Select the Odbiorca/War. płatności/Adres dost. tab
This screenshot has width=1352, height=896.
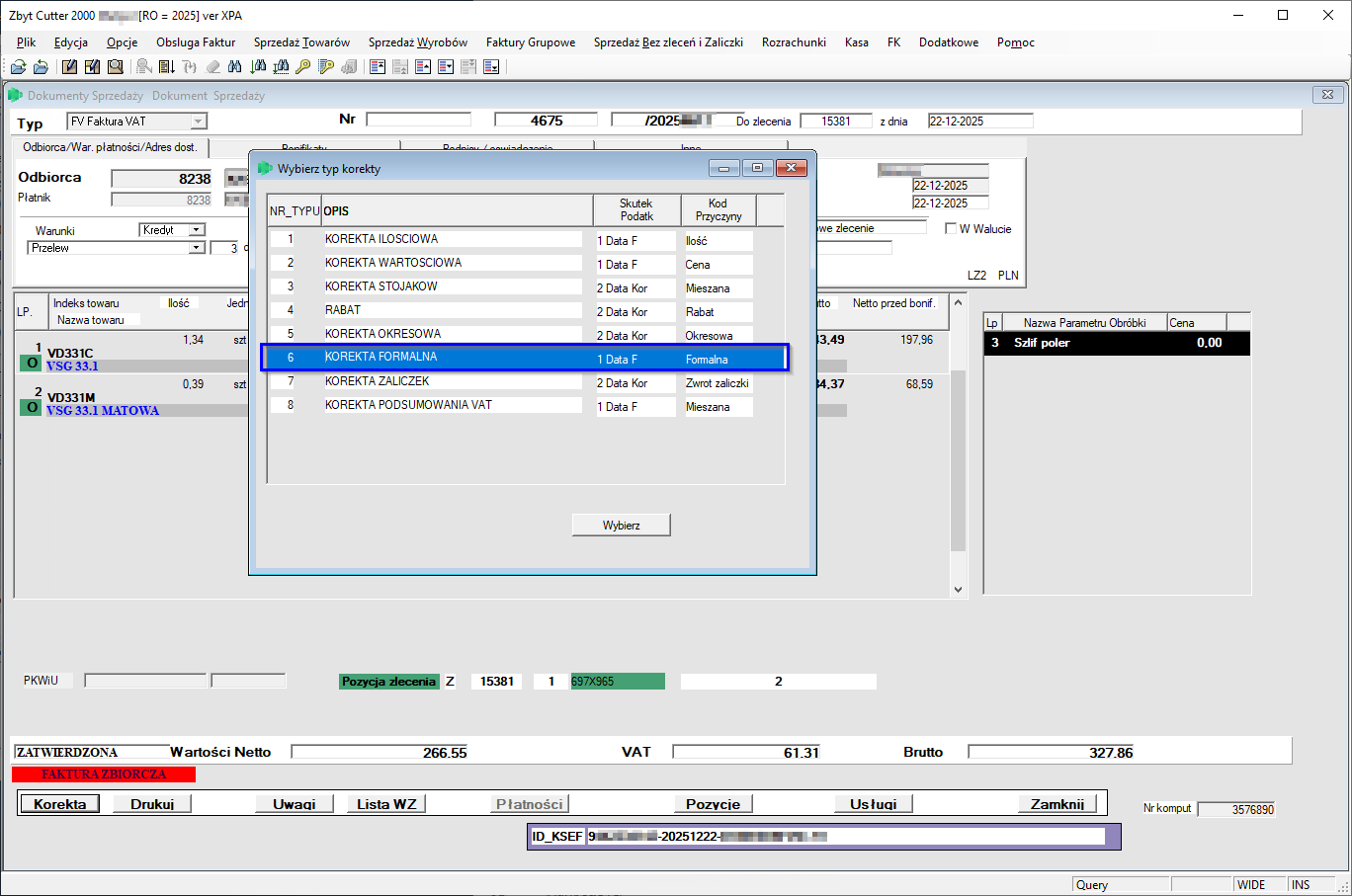(x=110, y=147)
